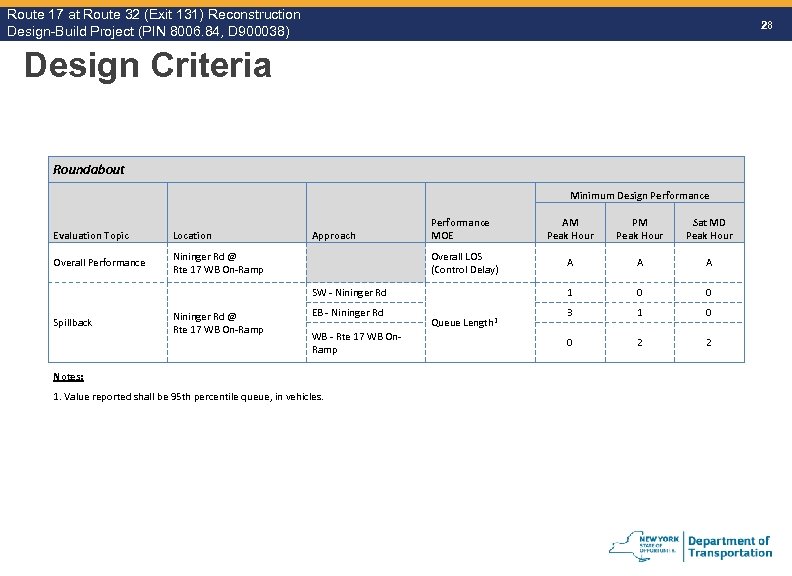The image size is (792, 576).
Task: Click the Sat MD value '0' in the SW - Nininger Rd row
Action: click(708, 293)
